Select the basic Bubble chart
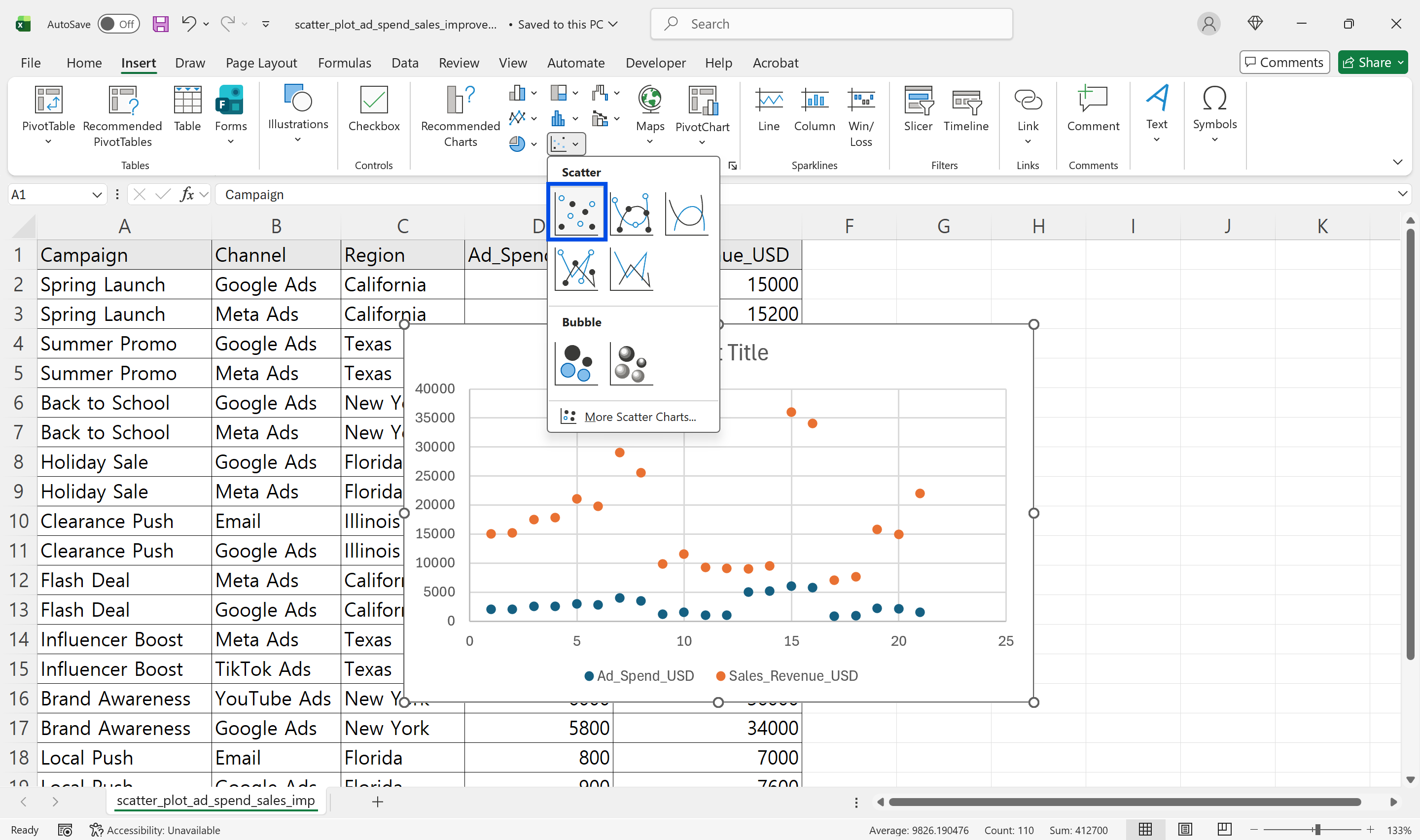The height and width of the screenshot is (840, 1420). (576, 363)
